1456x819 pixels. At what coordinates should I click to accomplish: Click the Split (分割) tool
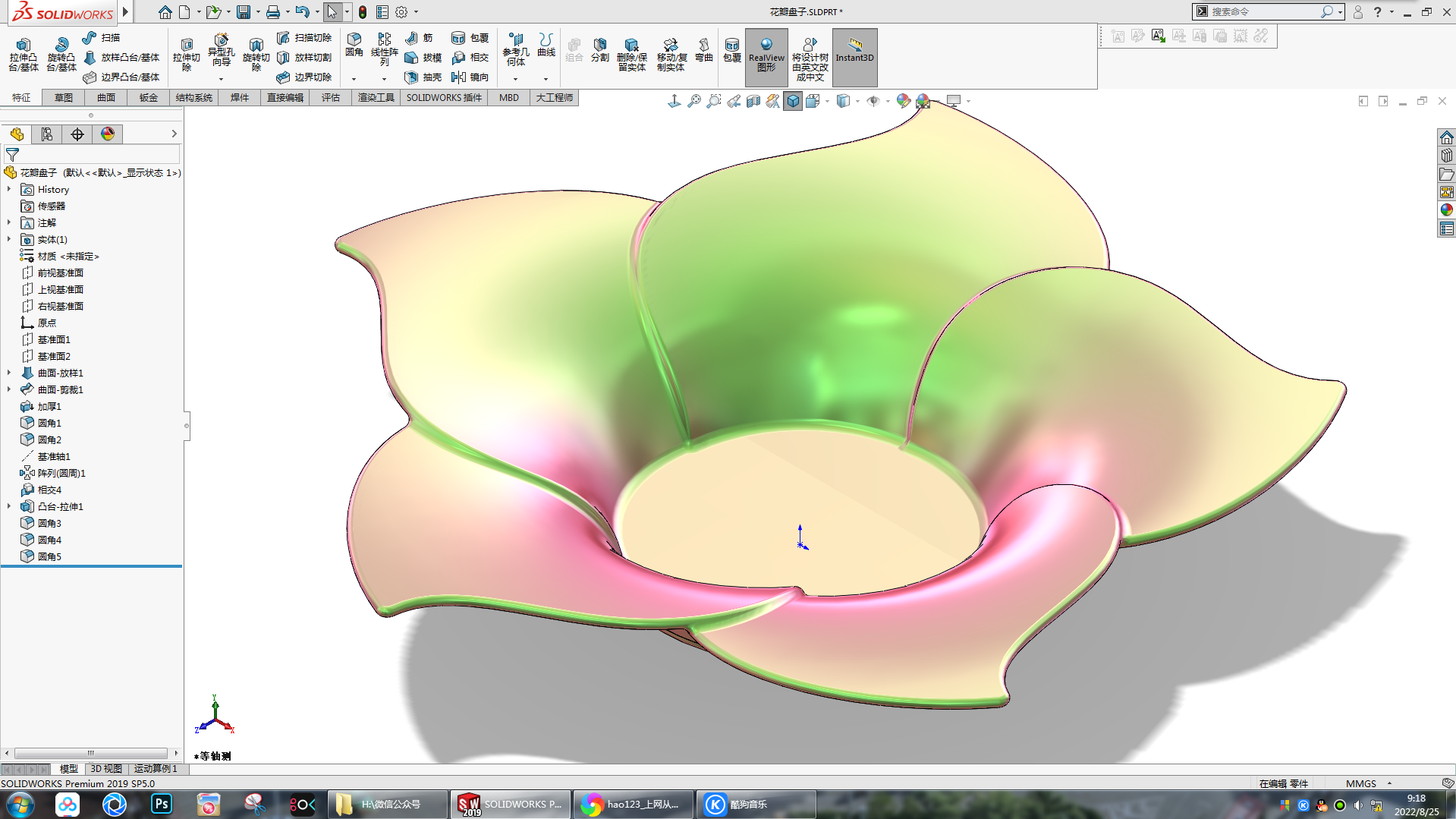600,50
